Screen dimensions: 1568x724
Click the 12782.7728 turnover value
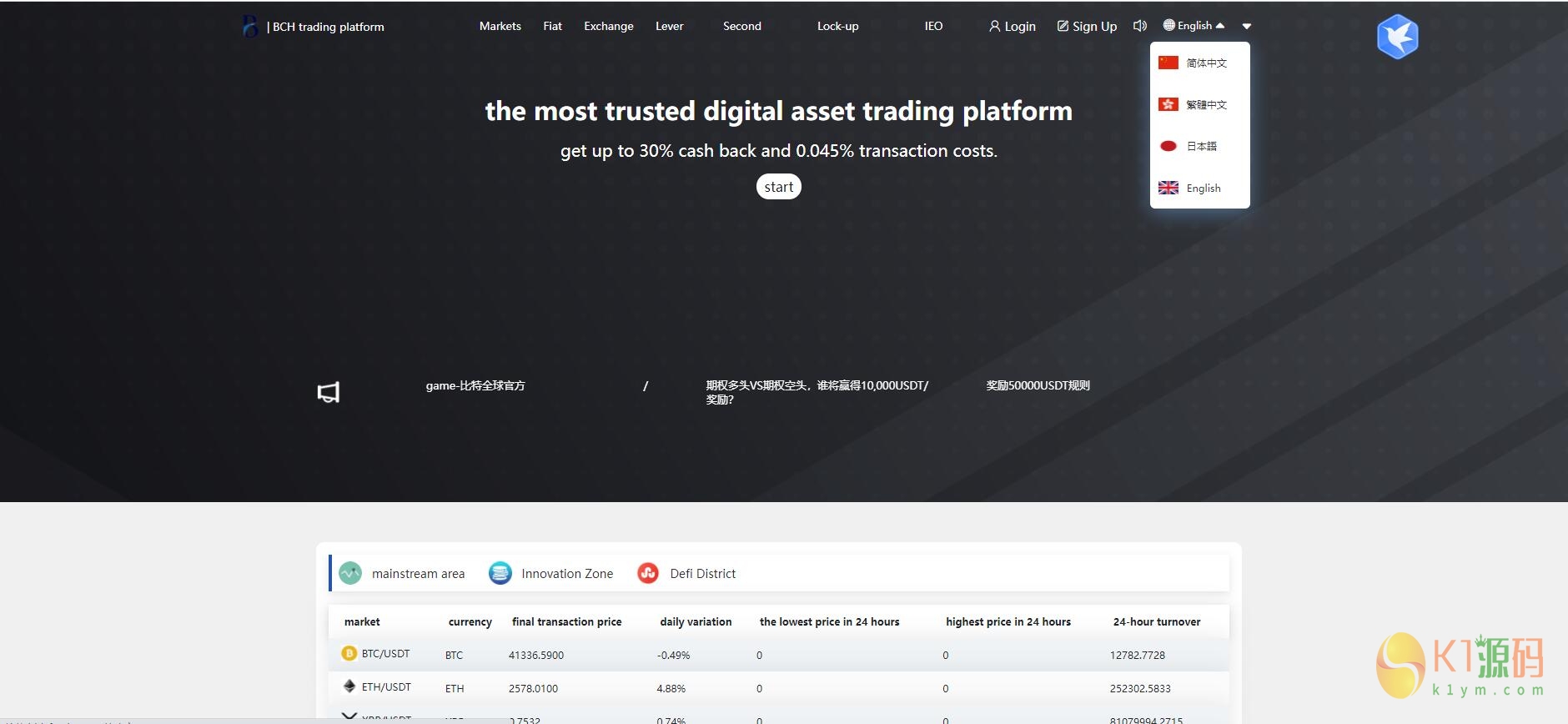click(x=1138, y=656)
